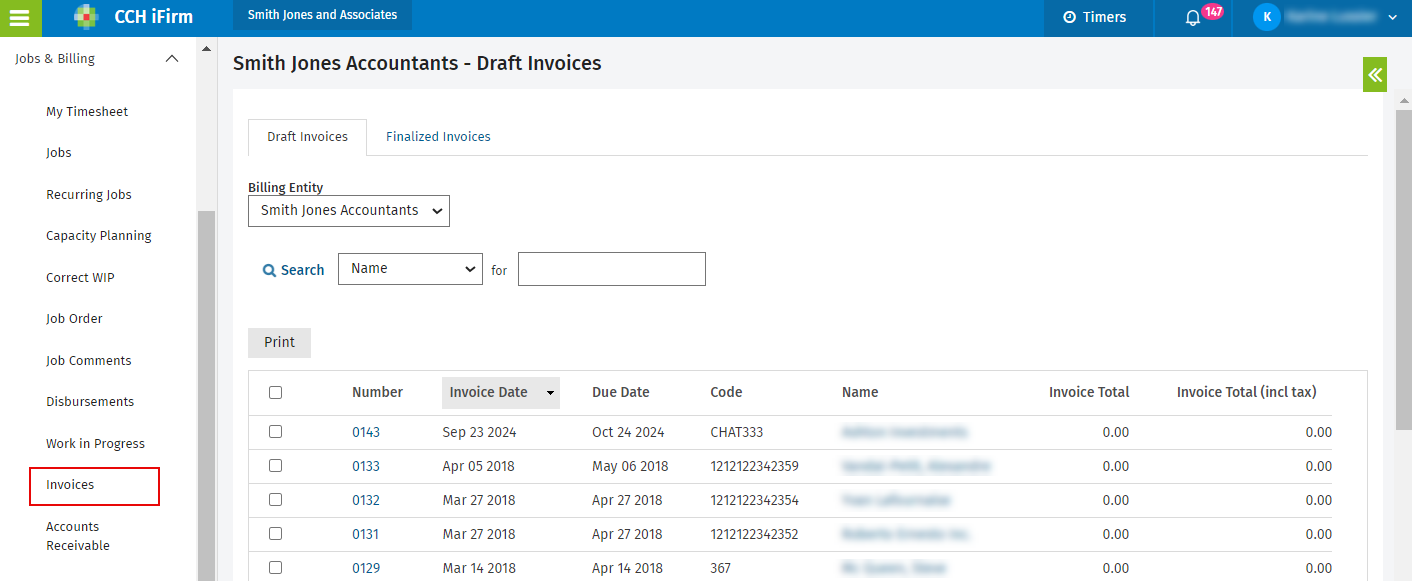
Task: Click the search text input box
Action: pyautogui.click(x=612, y=269)
